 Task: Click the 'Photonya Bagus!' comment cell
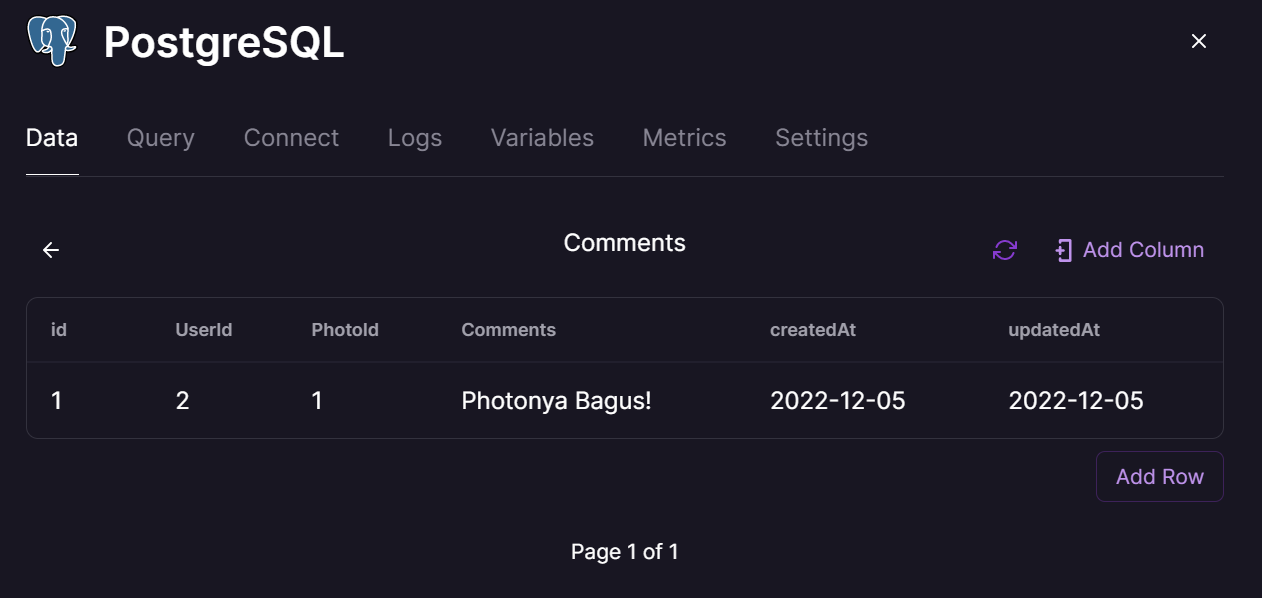(x=556, y=400)
